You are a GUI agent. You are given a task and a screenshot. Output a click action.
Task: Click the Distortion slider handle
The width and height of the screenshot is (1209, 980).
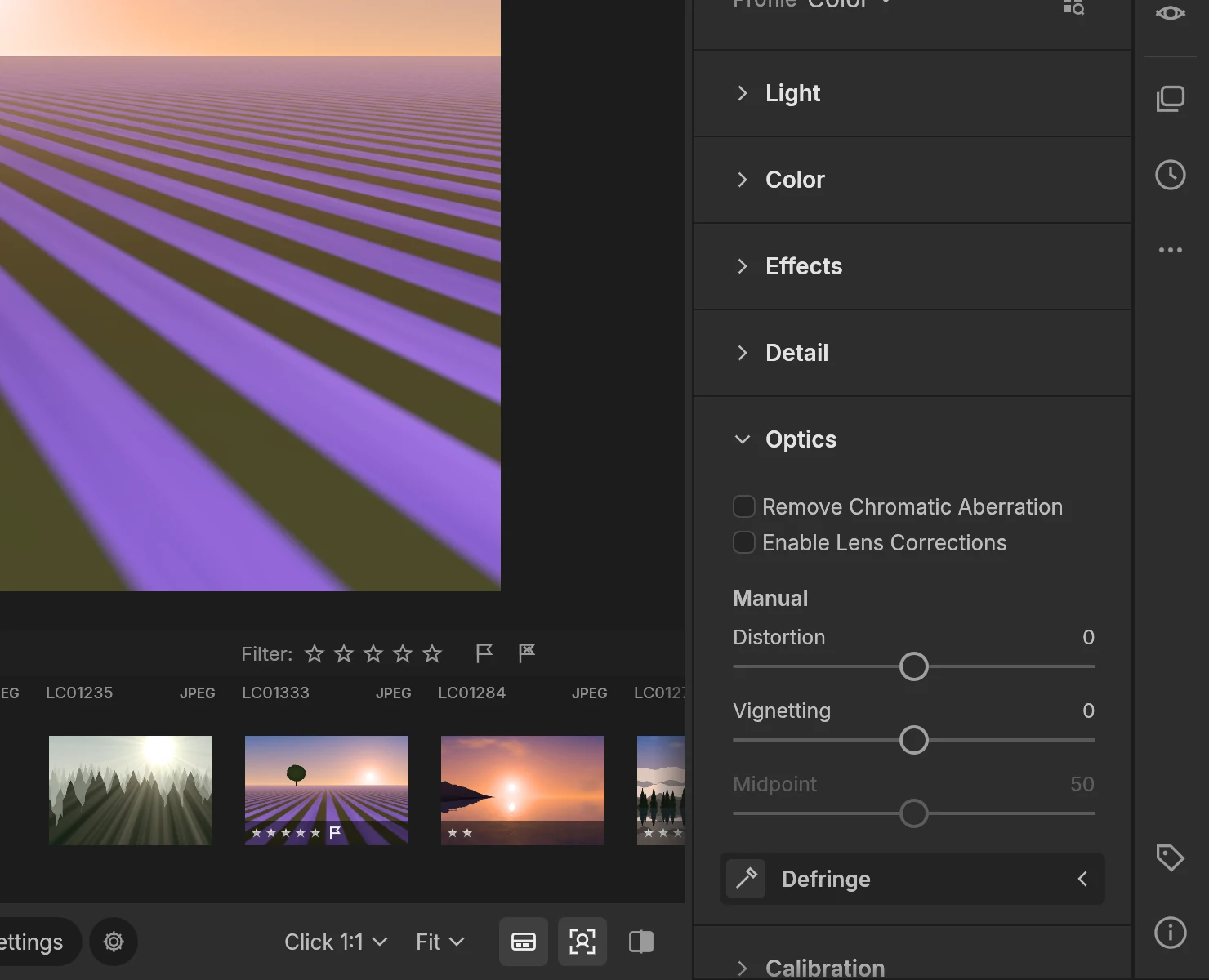coord(914,666)
